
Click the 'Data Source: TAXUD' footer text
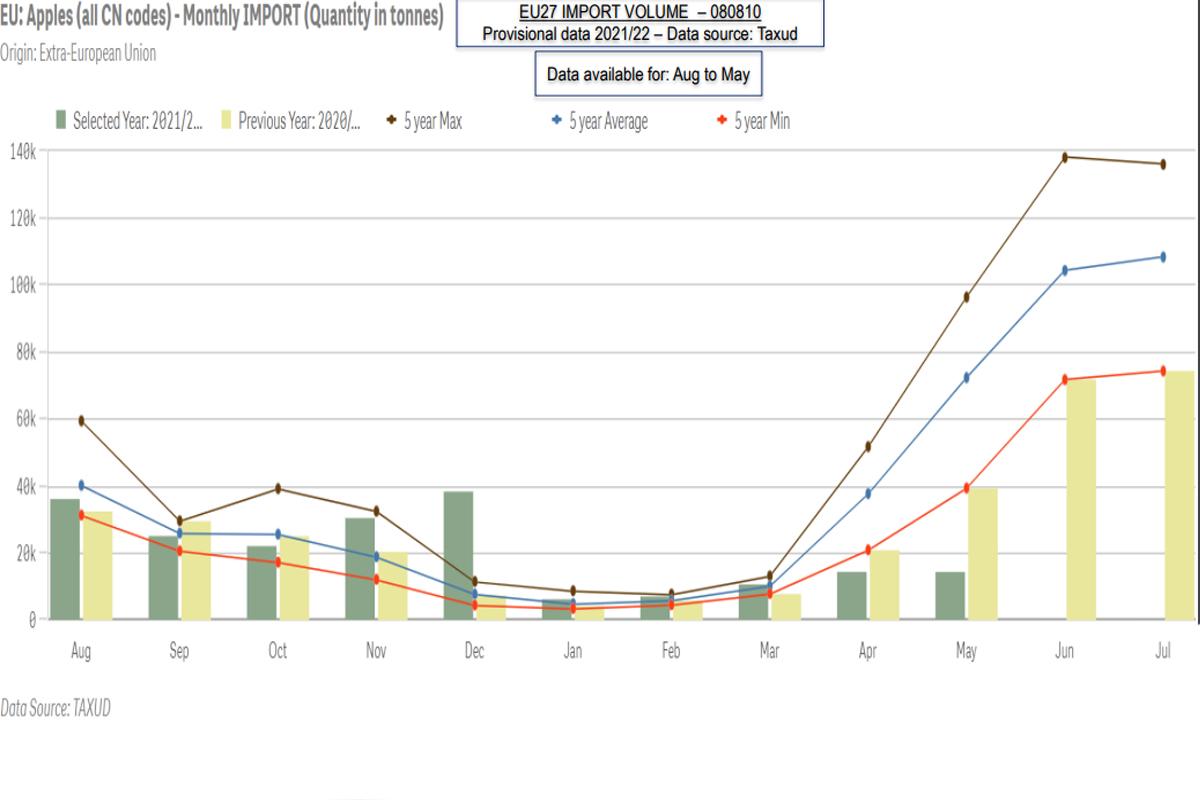55,708
